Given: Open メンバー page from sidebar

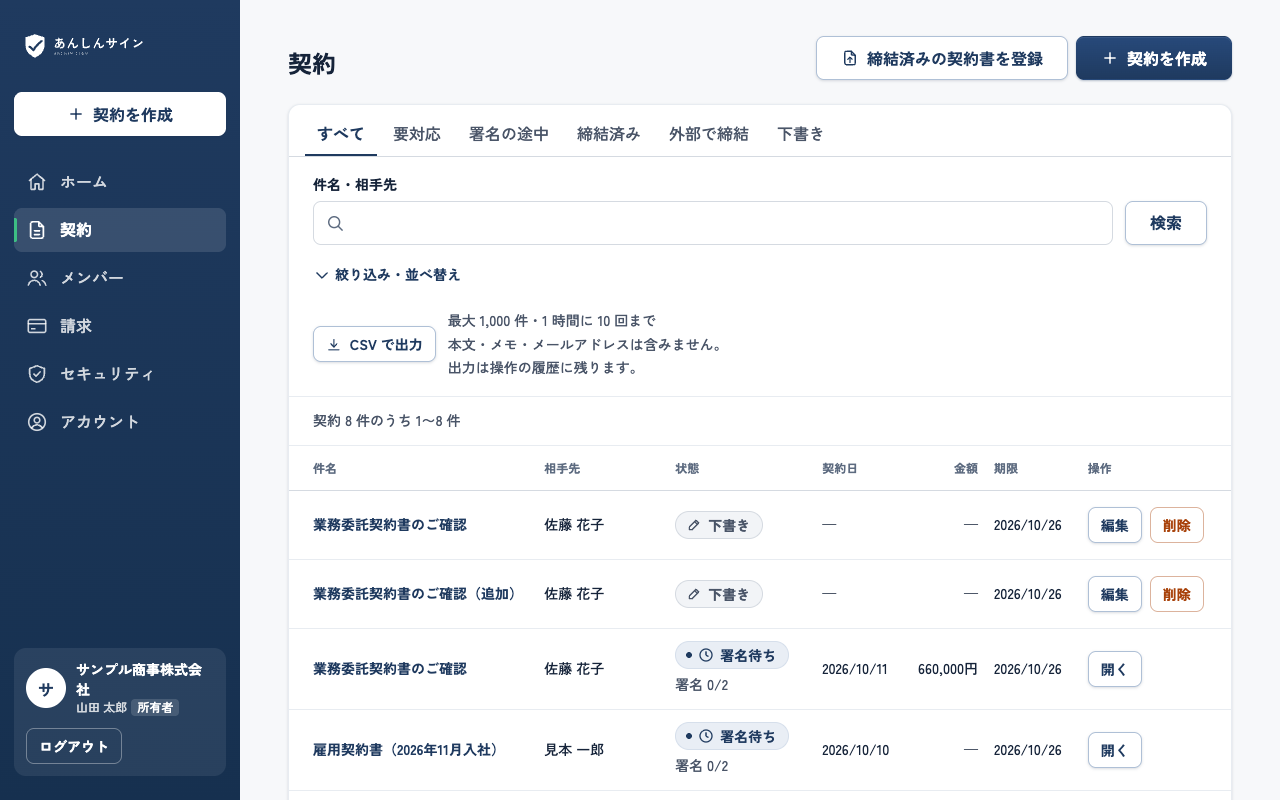Looking at the screenshot, I should pyautogui.click(x=120, y=278).
